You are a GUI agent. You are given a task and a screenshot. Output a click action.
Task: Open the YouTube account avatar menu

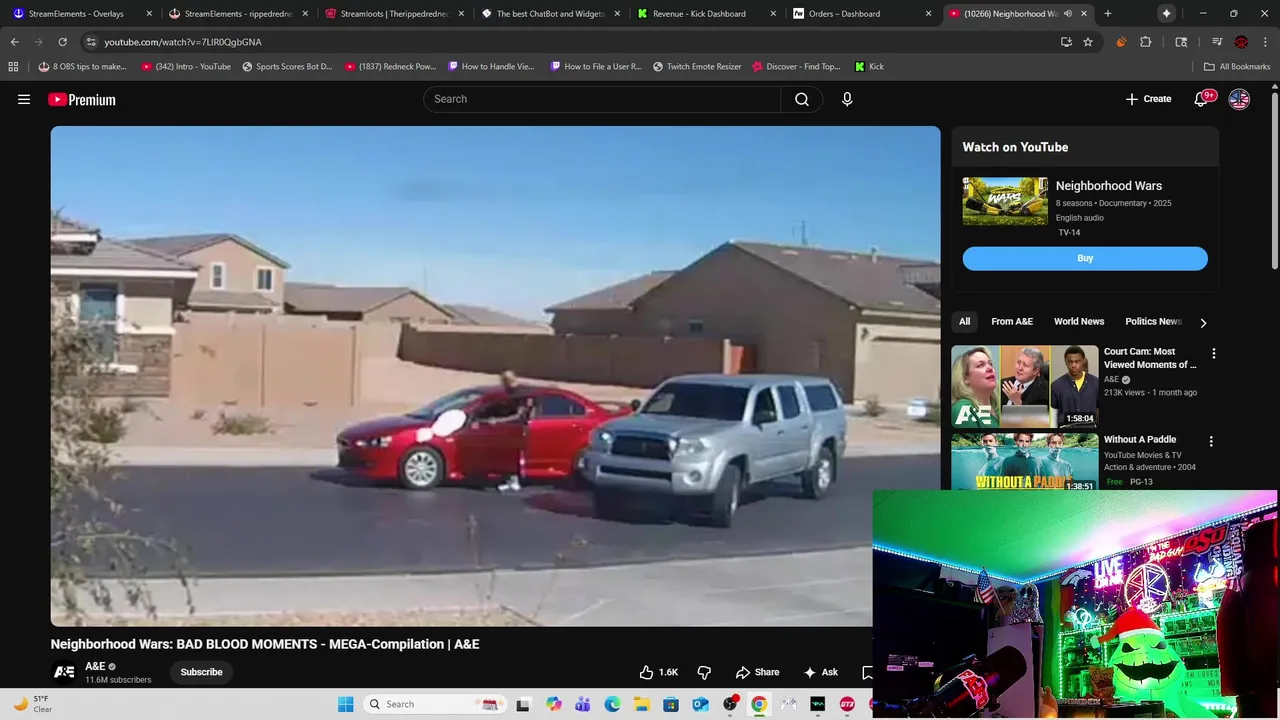1239,99
